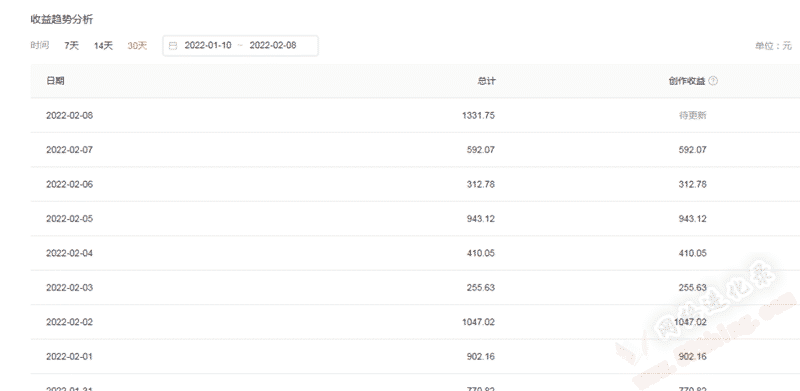
Task: Click 创作收益 value 943.12 for 2022-02-05
Action: [x=692, y=218]
